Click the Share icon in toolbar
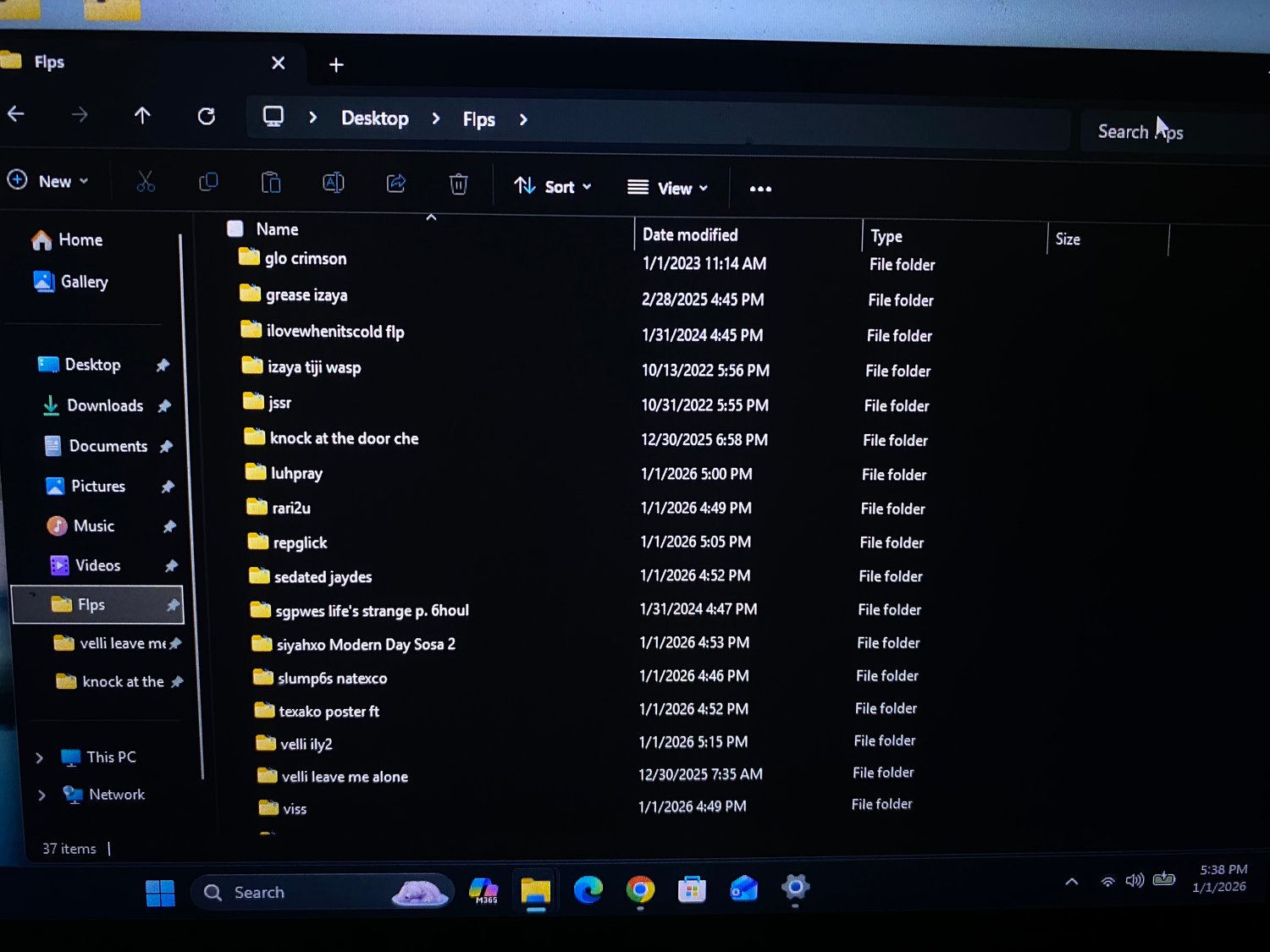This screenshot has height=952, width=1270. [x=396, y=183]
